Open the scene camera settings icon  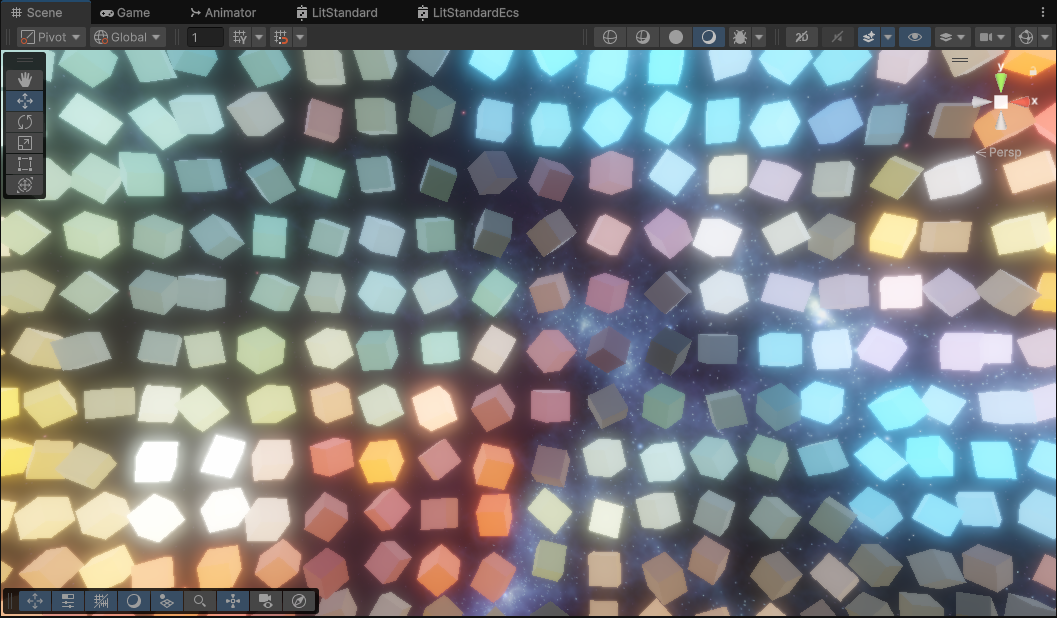(988, 37)
